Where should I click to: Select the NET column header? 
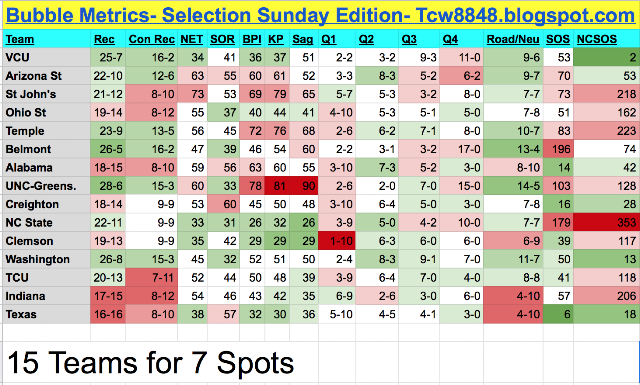click(192, 39)
